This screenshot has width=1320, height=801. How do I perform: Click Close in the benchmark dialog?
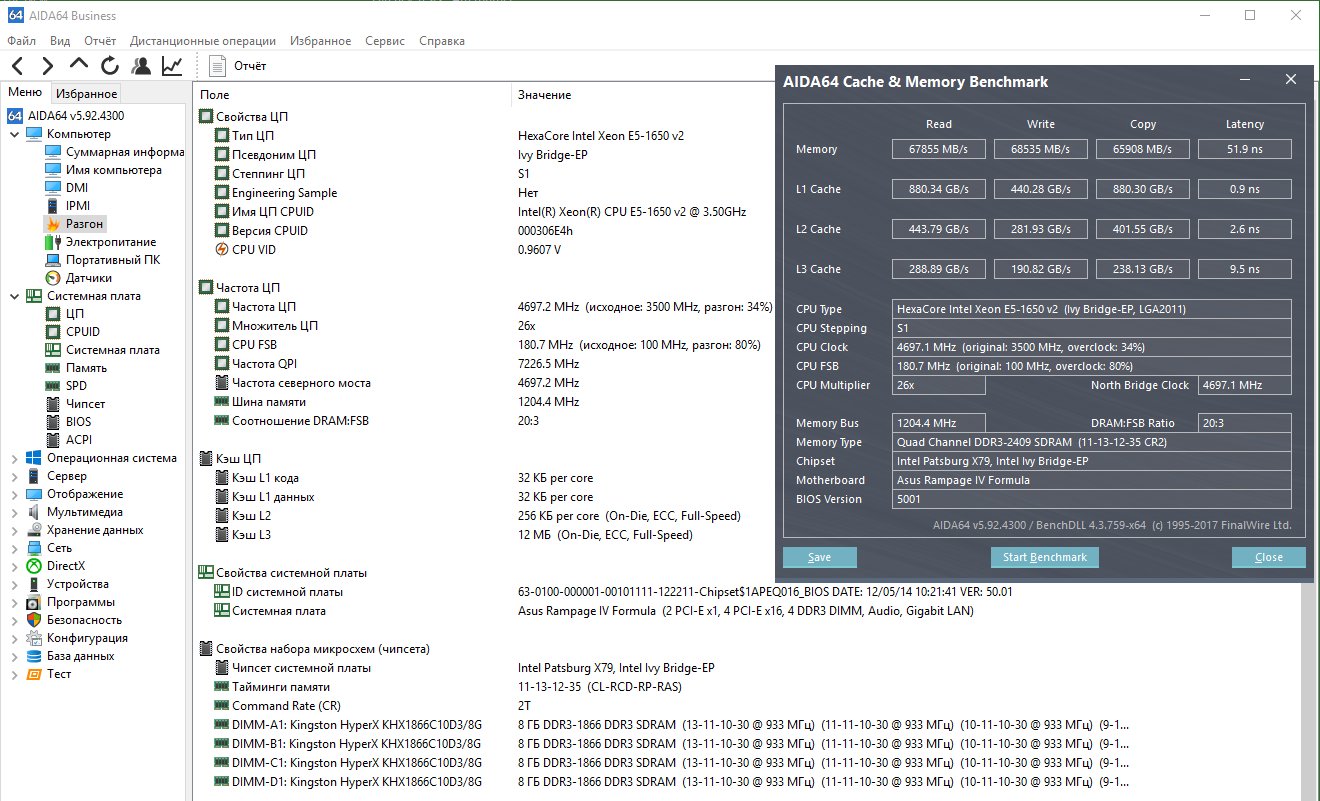(x=1269, y=557)
